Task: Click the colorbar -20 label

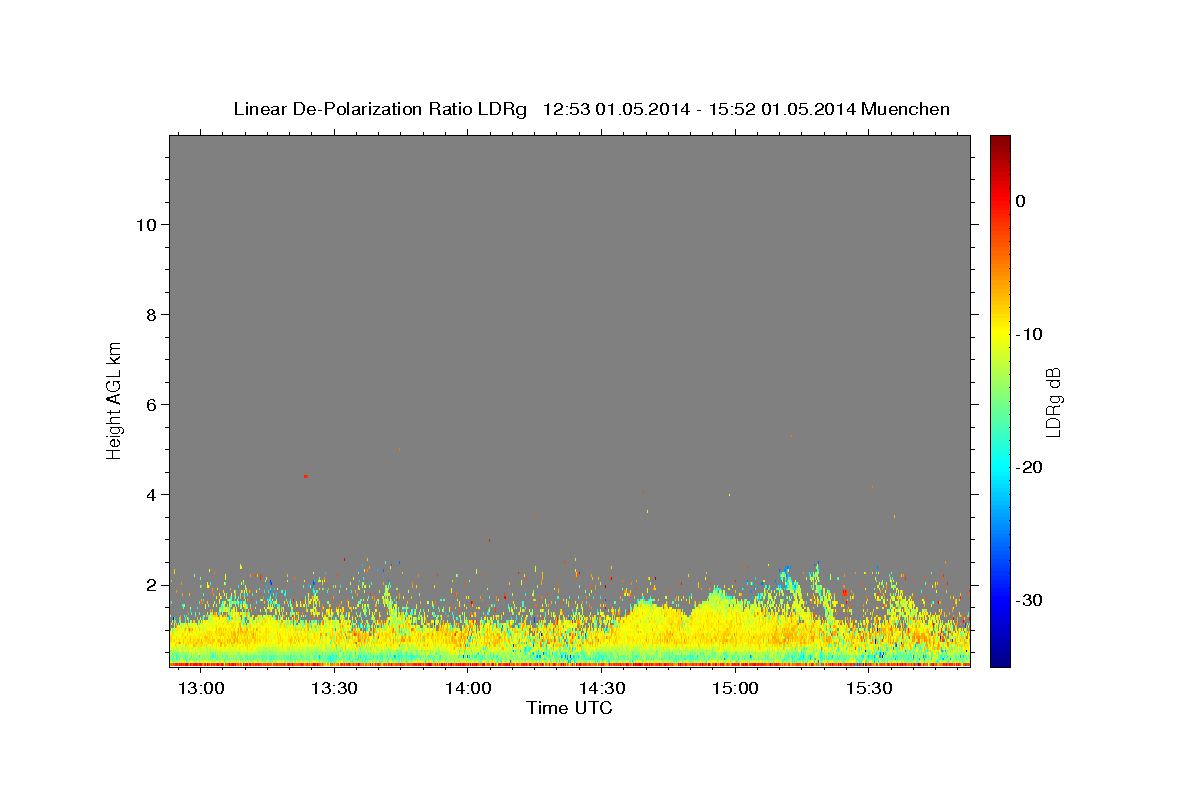Action: point(1030,467)
